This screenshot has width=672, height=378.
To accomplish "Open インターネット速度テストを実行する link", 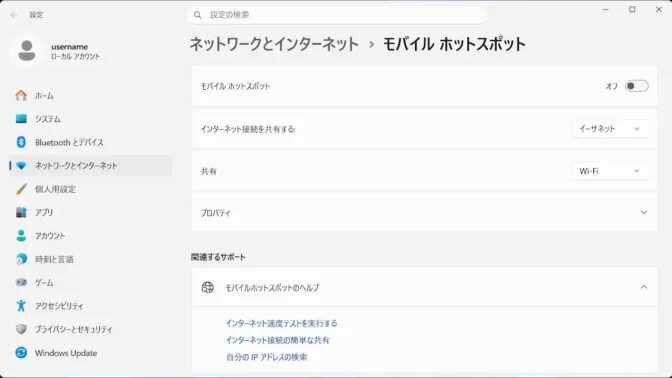I will [x=281, y=323].
